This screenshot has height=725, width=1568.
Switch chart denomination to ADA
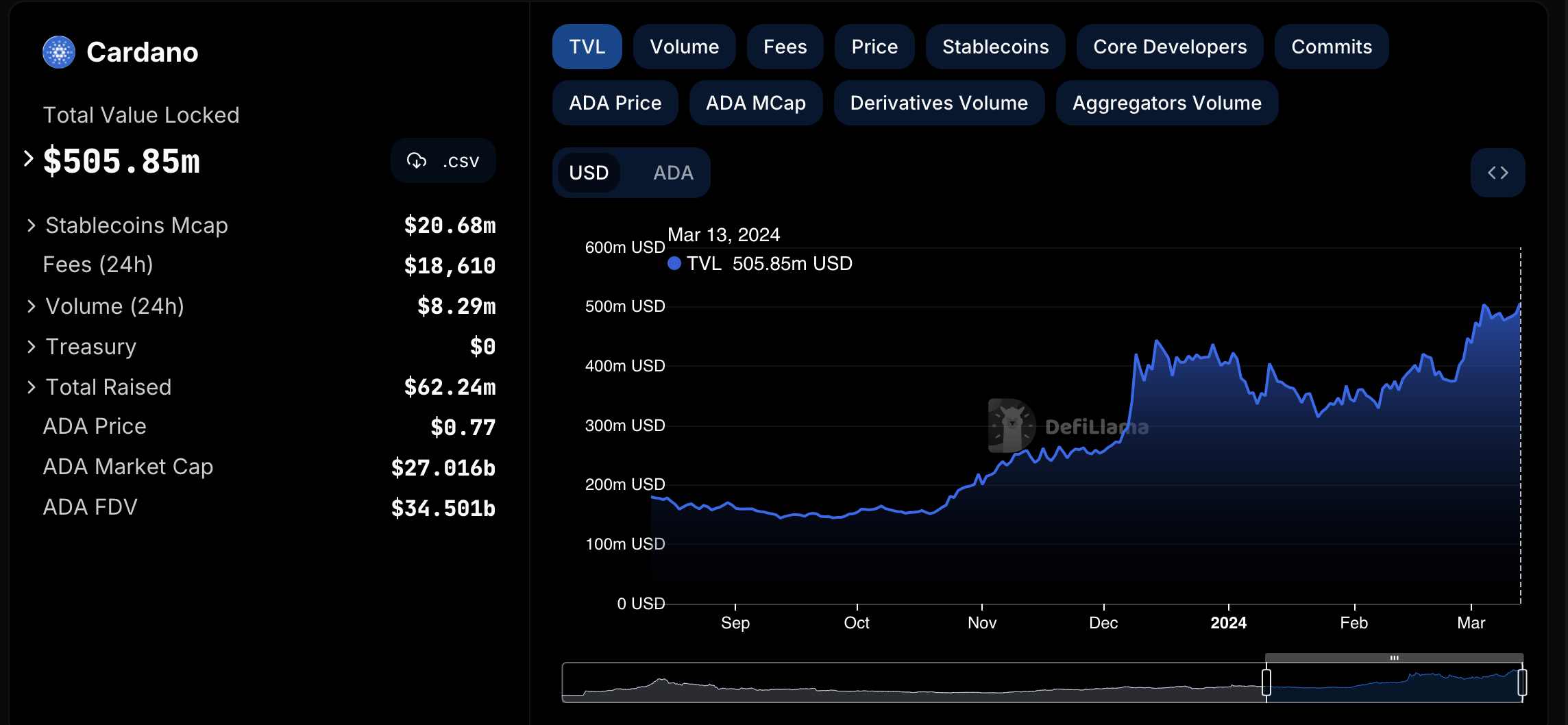[673, 173]
